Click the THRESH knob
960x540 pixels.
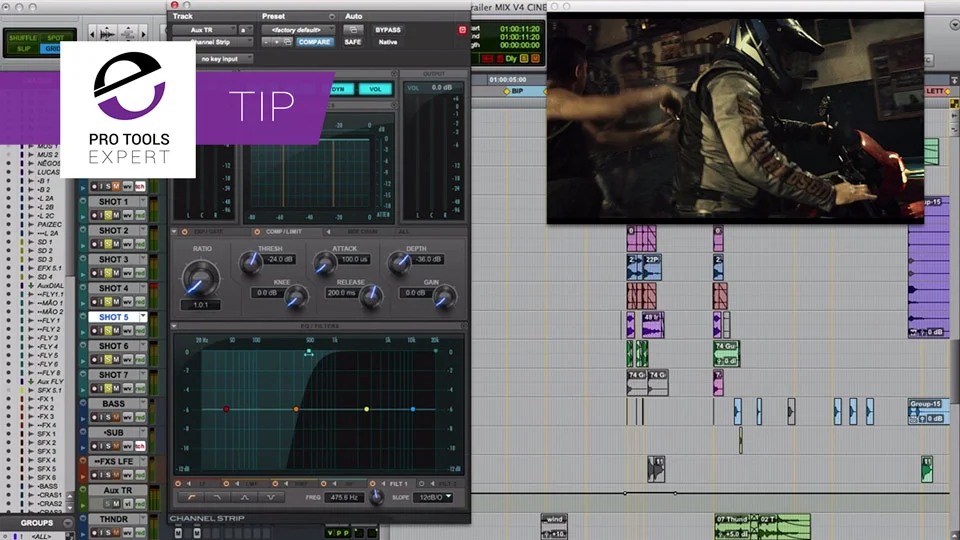pyautogui.click(x=250, y=263)
